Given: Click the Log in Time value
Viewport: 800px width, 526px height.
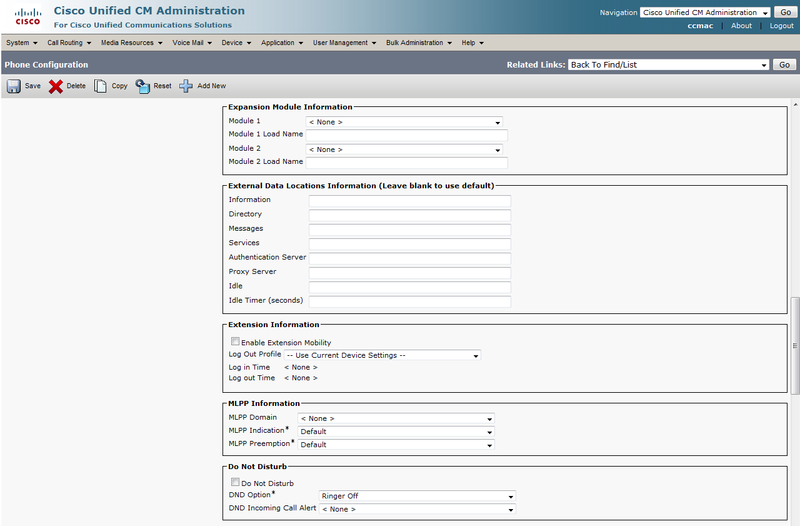Looking at the screenshot, I should (x=301, y=367).
